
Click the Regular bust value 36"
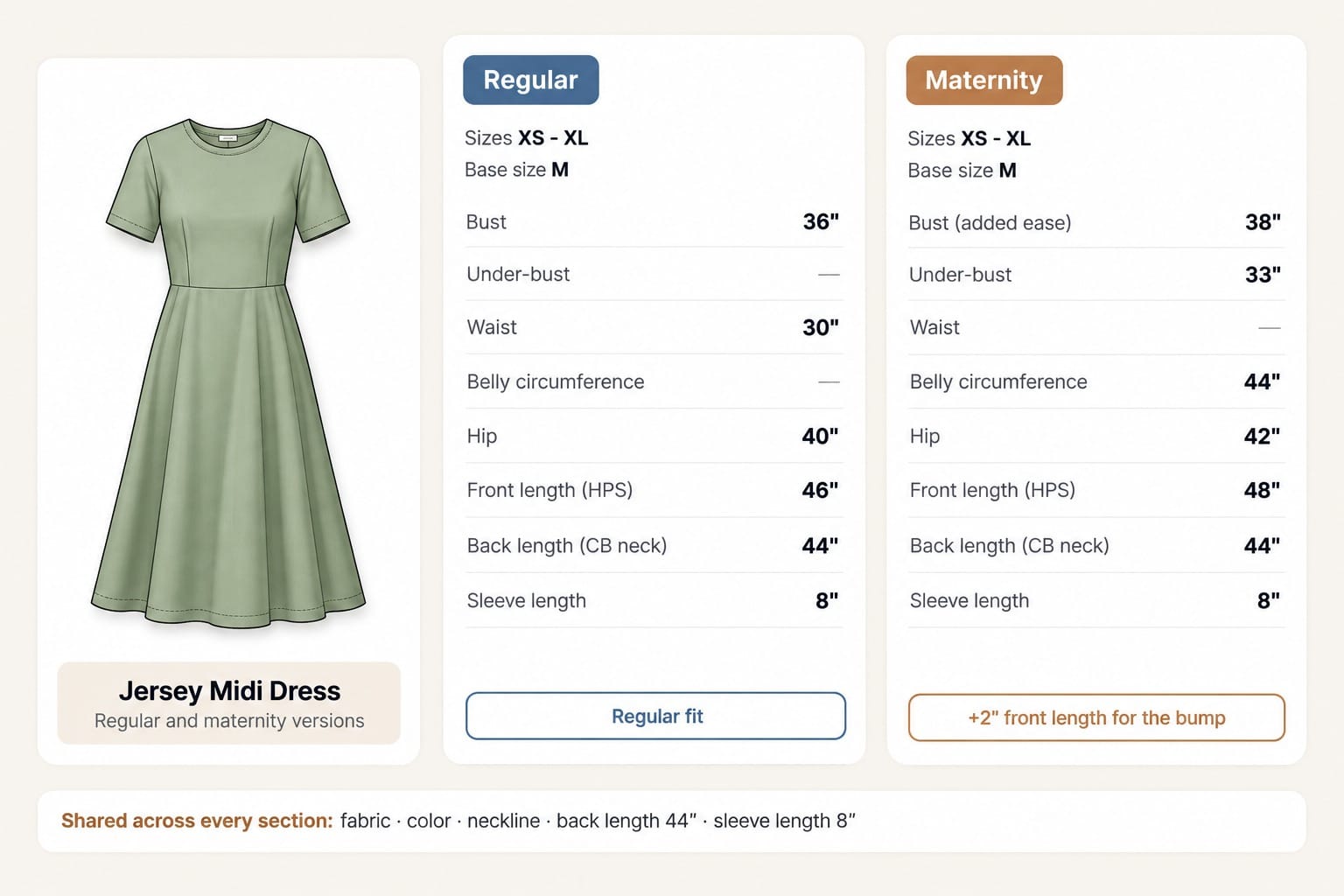tap(821, 222)
